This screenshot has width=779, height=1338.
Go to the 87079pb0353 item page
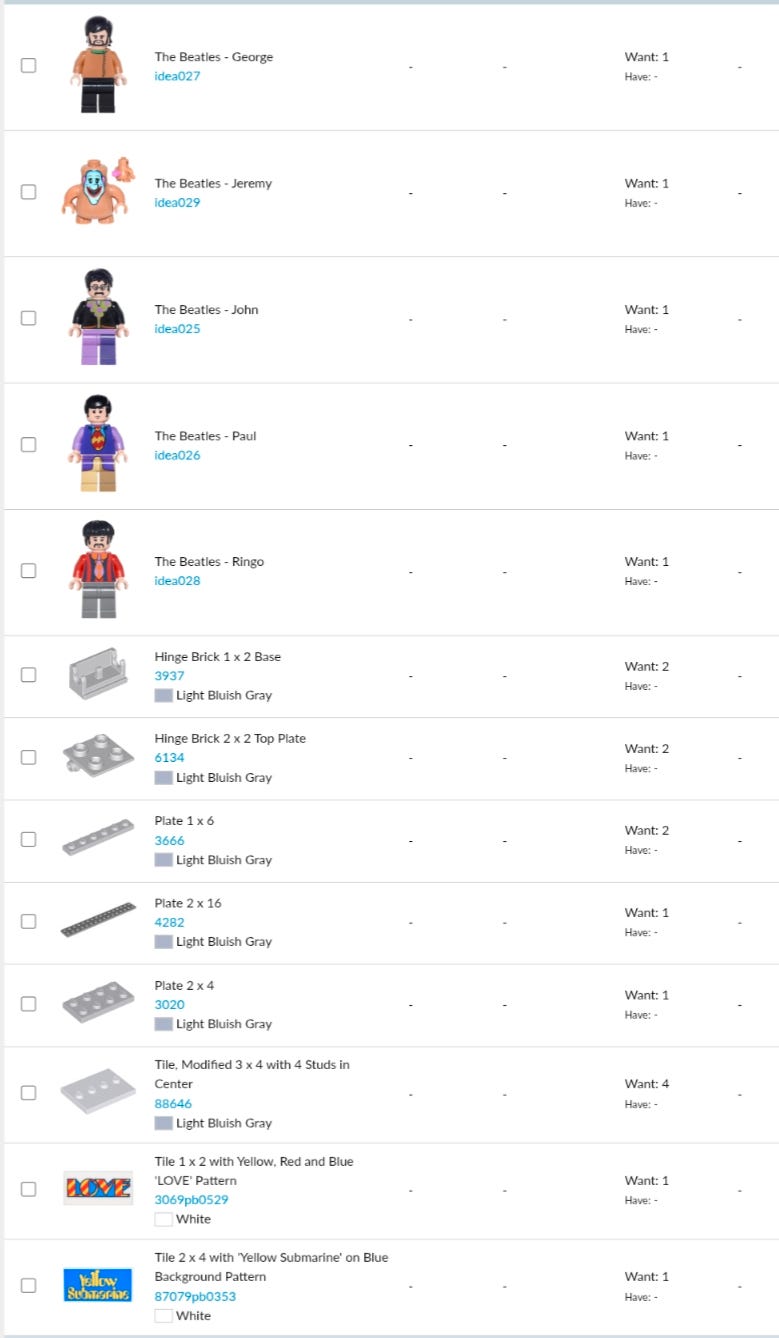pos(195,1297)
